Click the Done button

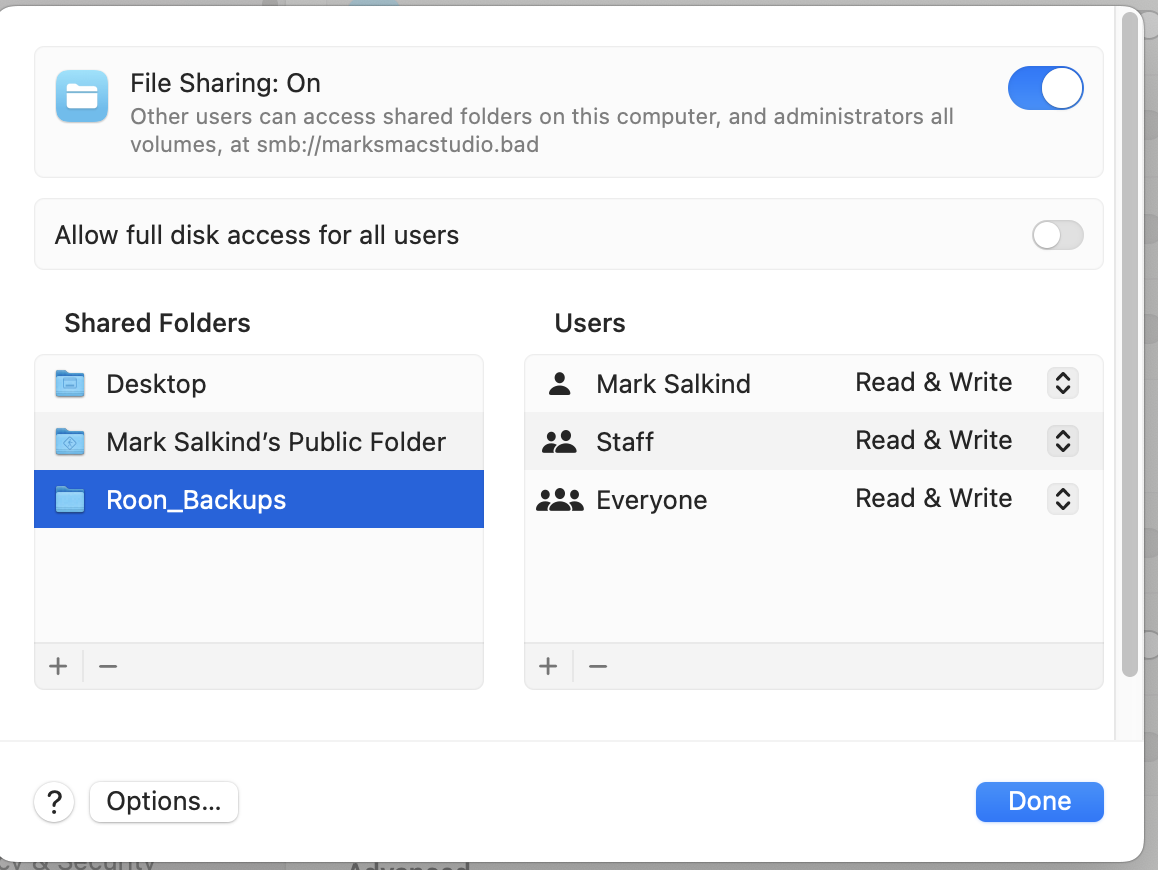(x=1039, y=801)
